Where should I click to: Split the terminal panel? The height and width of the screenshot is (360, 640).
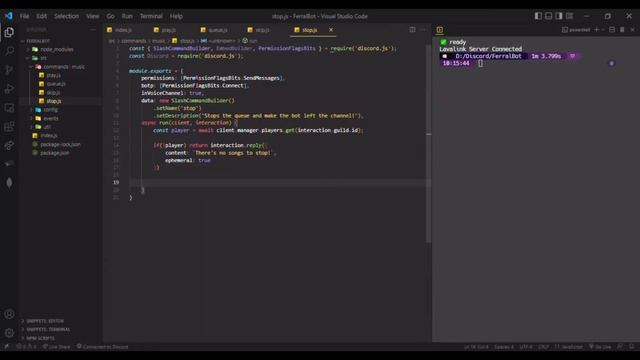point(612,30)
